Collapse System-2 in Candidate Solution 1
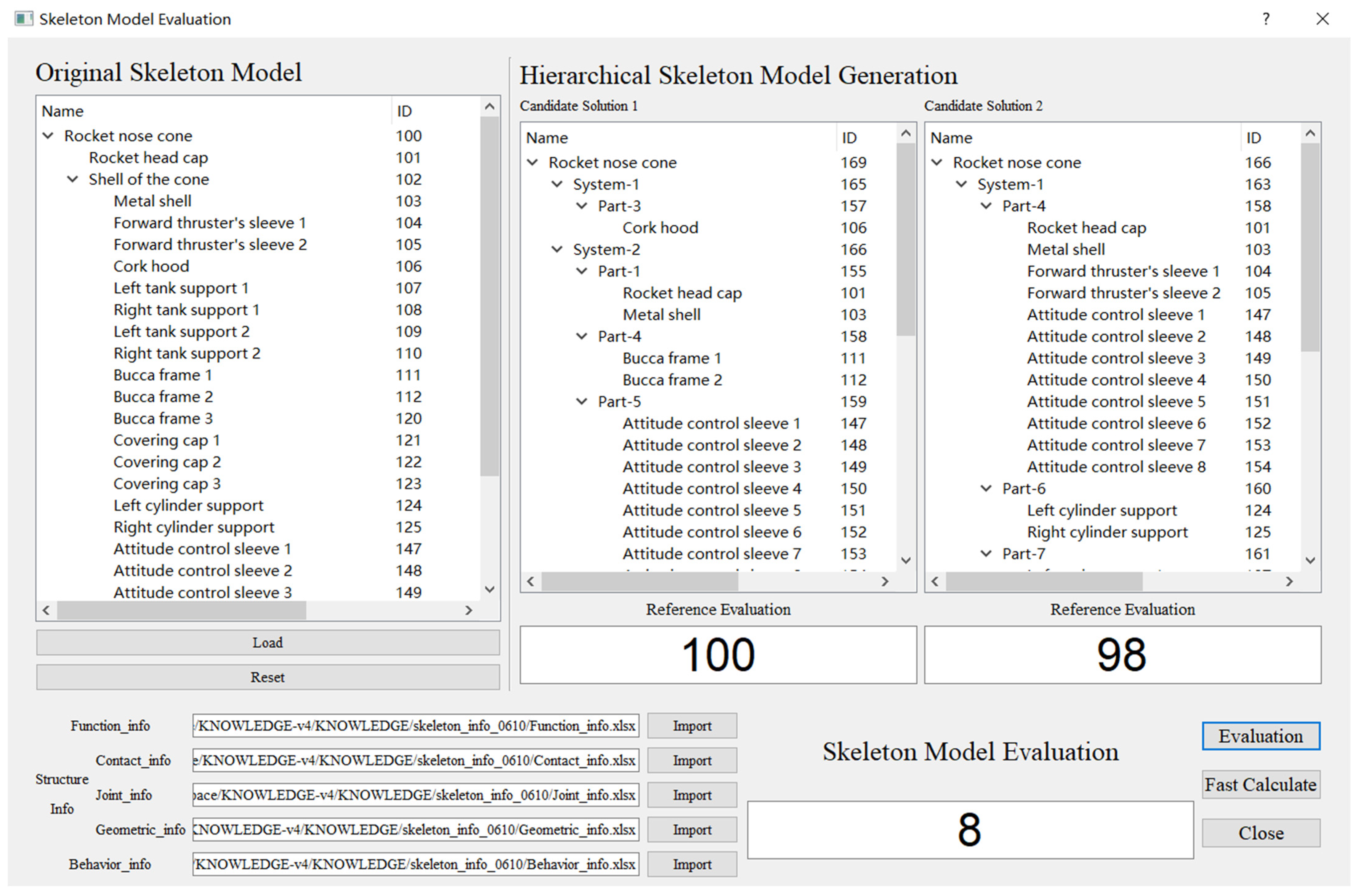 pyautogui.click(x=557, y=250)
